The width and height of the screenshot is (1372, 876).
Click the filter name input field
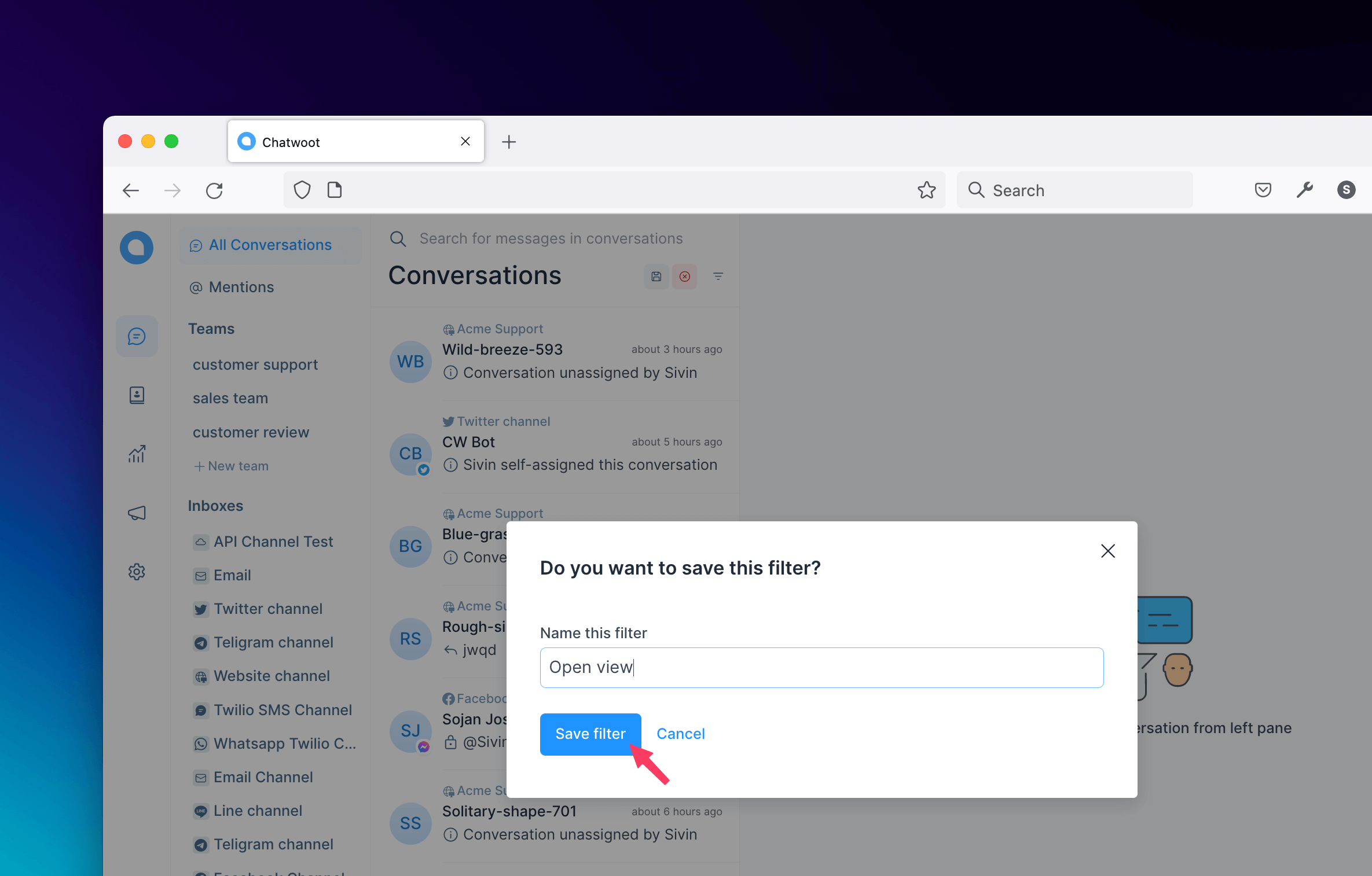(x=821, y=667)
